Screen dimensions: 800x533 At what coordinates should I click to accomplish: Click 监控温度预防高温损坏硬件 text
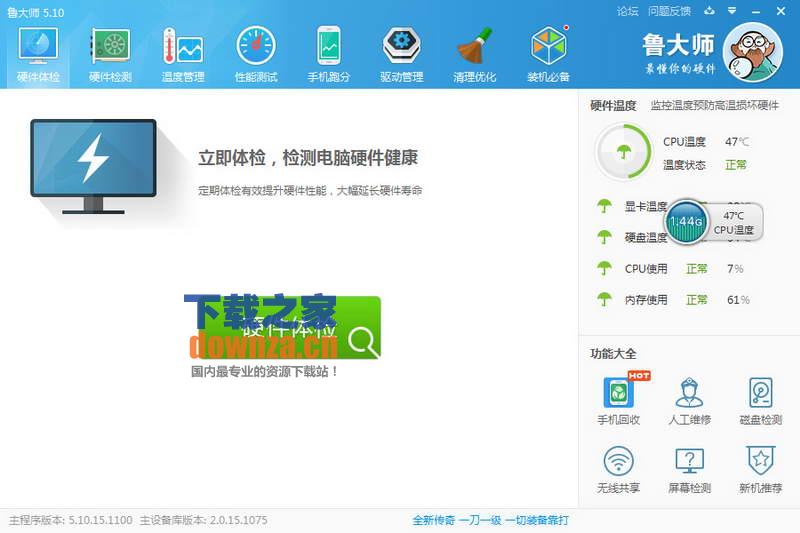(715, 106)
